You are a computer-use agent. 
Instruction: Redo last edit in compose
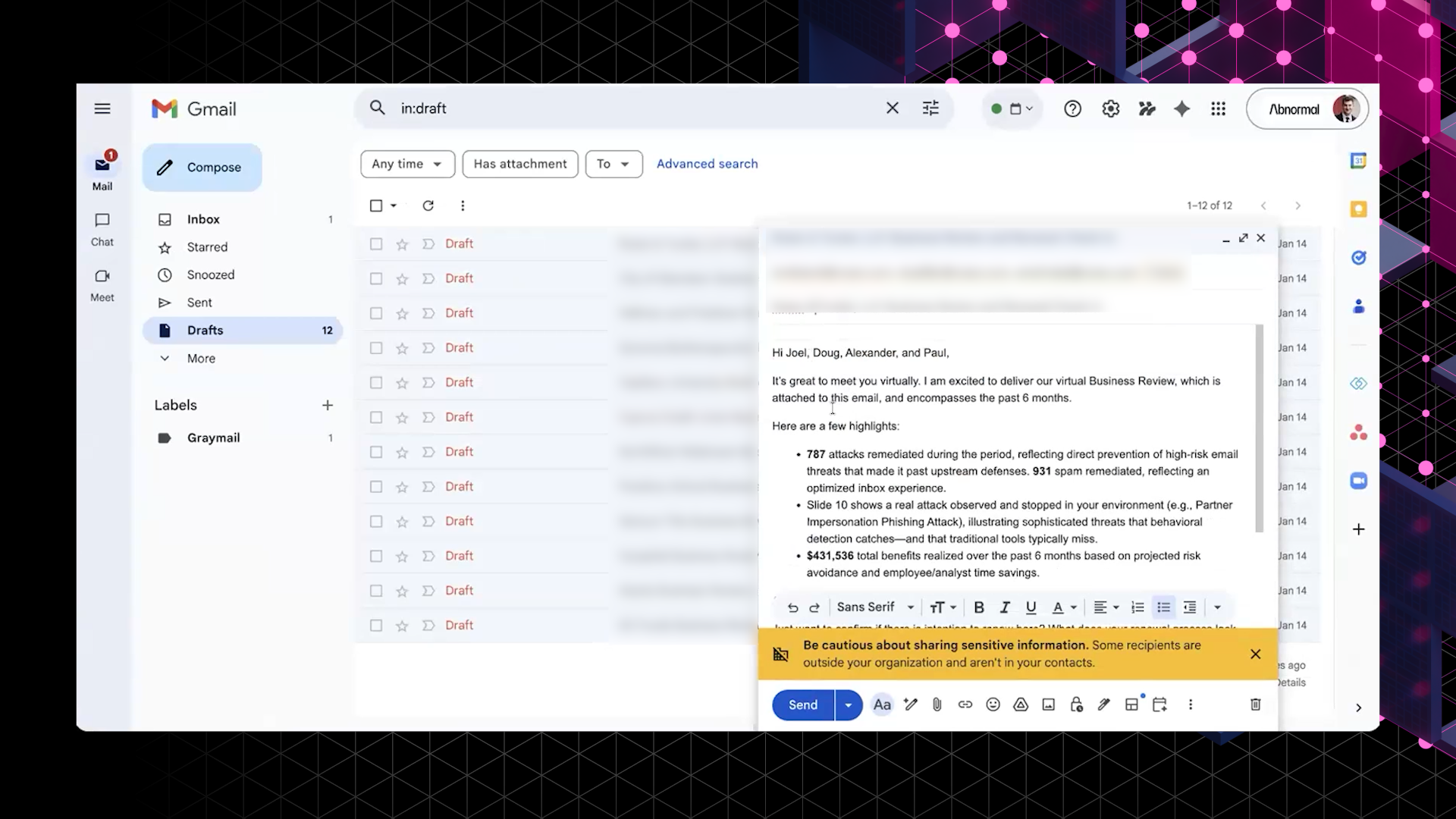814,607
